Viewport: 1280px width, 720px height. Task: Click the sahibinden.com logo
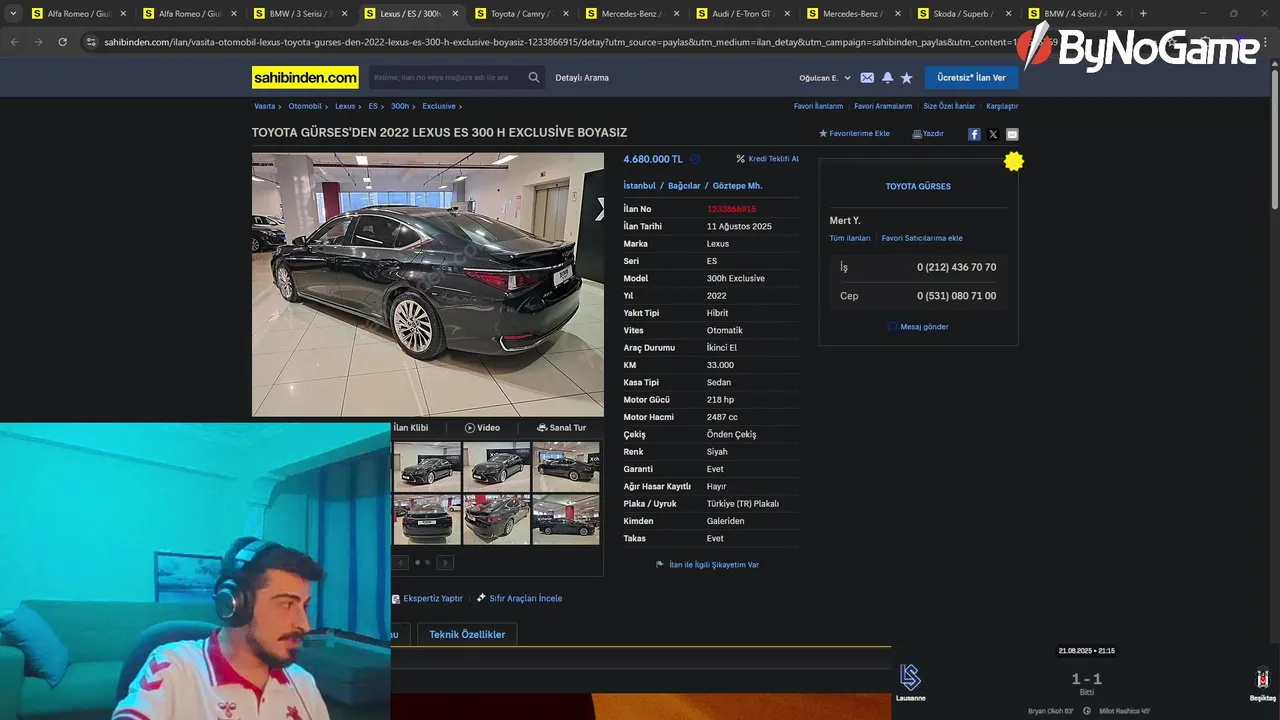click(305, 78)
